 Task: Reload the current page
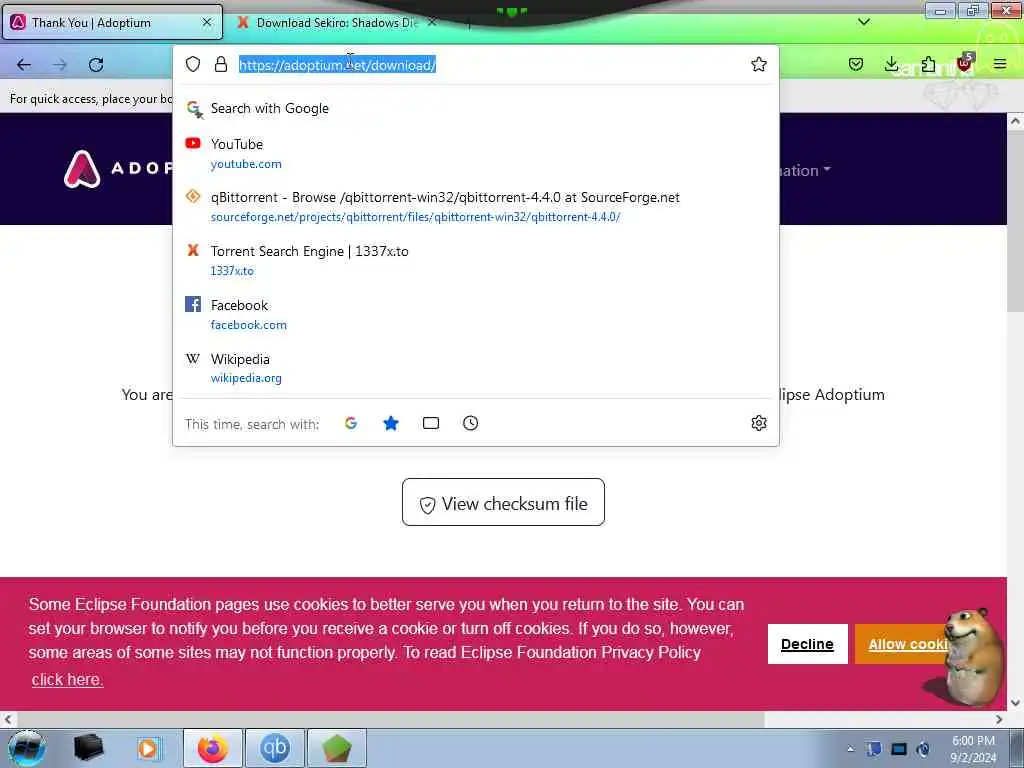(x=96, y=65)
